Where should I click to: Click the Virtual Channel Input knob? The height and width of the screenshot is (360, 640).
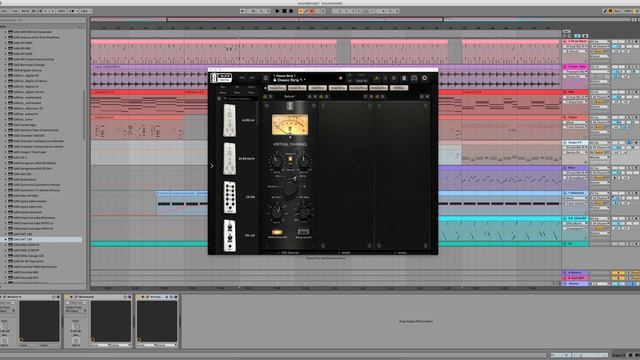[276, 161]
